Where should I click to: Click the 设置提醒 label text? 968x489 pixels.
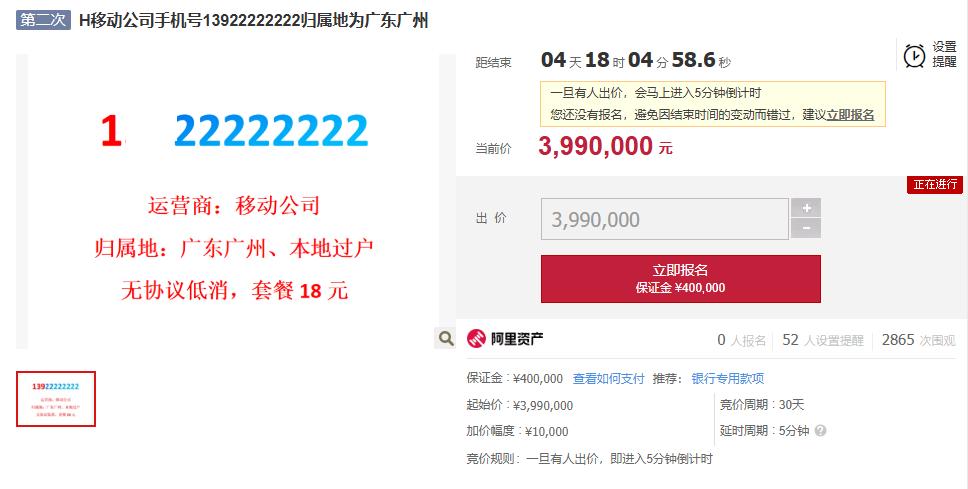point(944,54)
